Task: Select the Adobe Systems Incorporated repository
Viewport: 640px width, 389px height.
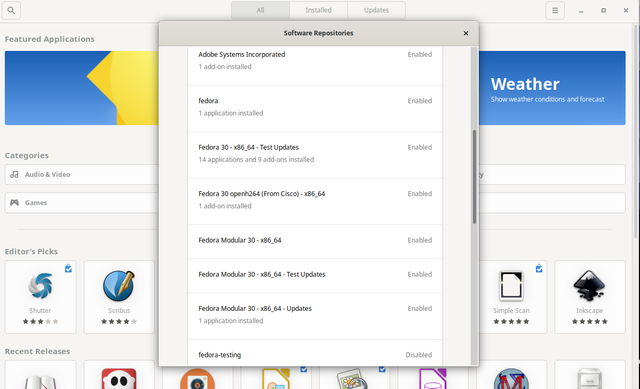Action: 315,65
